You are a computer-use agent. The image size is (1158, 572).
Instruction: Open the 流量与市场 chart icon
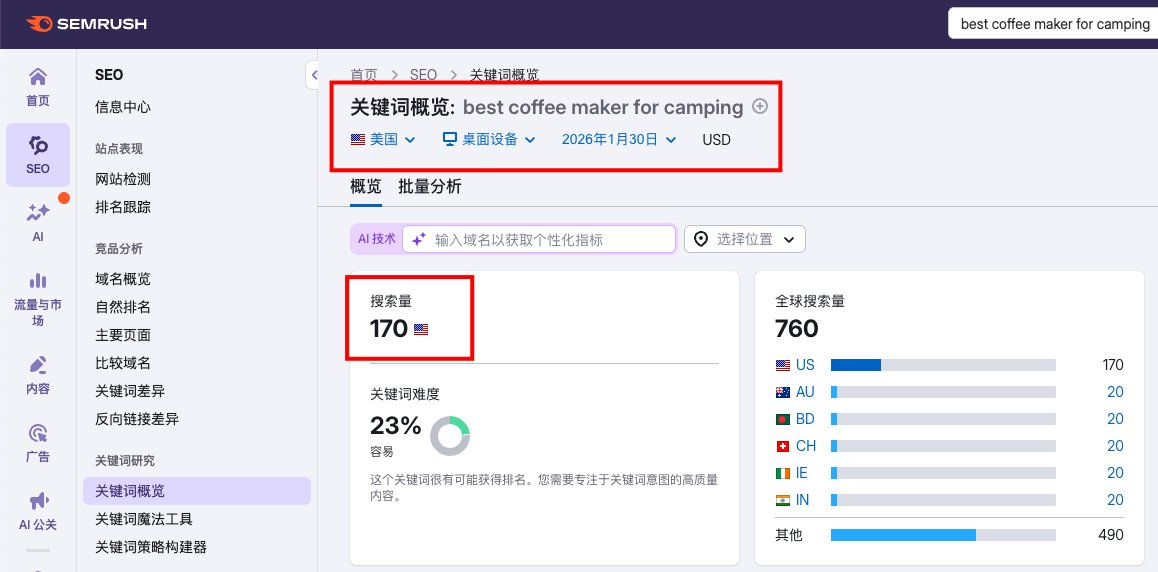[38, 280]
